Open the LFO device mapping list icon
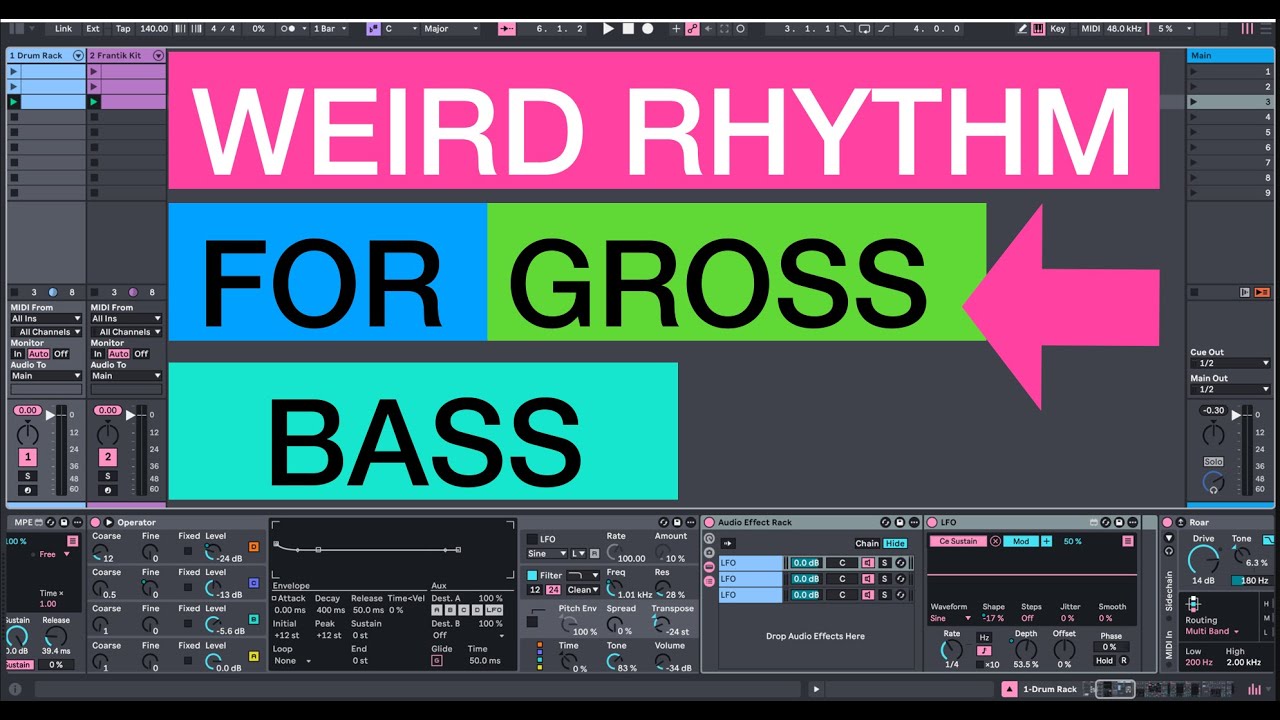Viewport: 1280px width, 720px height. click(1128, 541)
